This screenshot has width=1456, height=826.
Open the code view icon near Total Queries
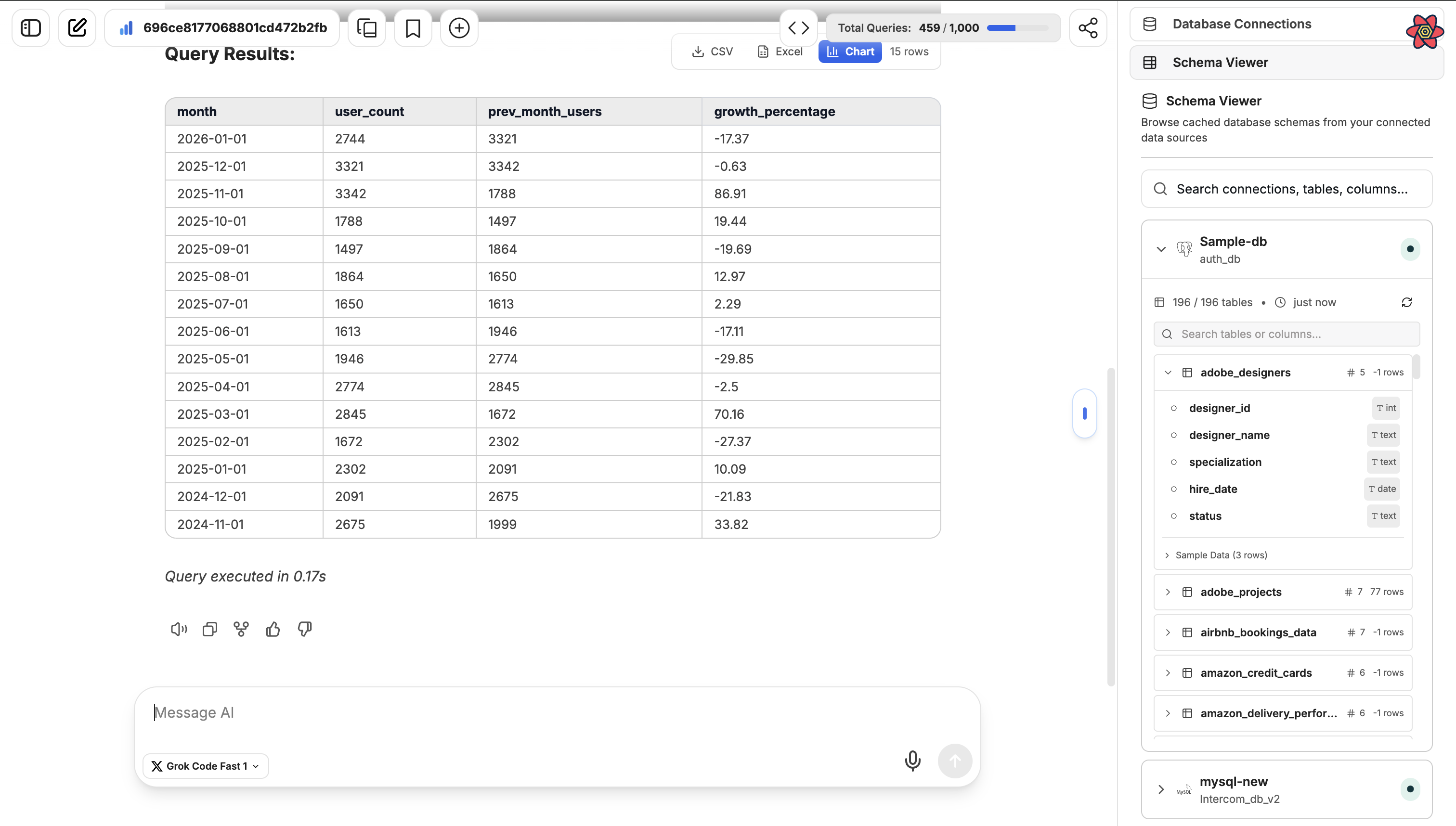tap(799, 27)
